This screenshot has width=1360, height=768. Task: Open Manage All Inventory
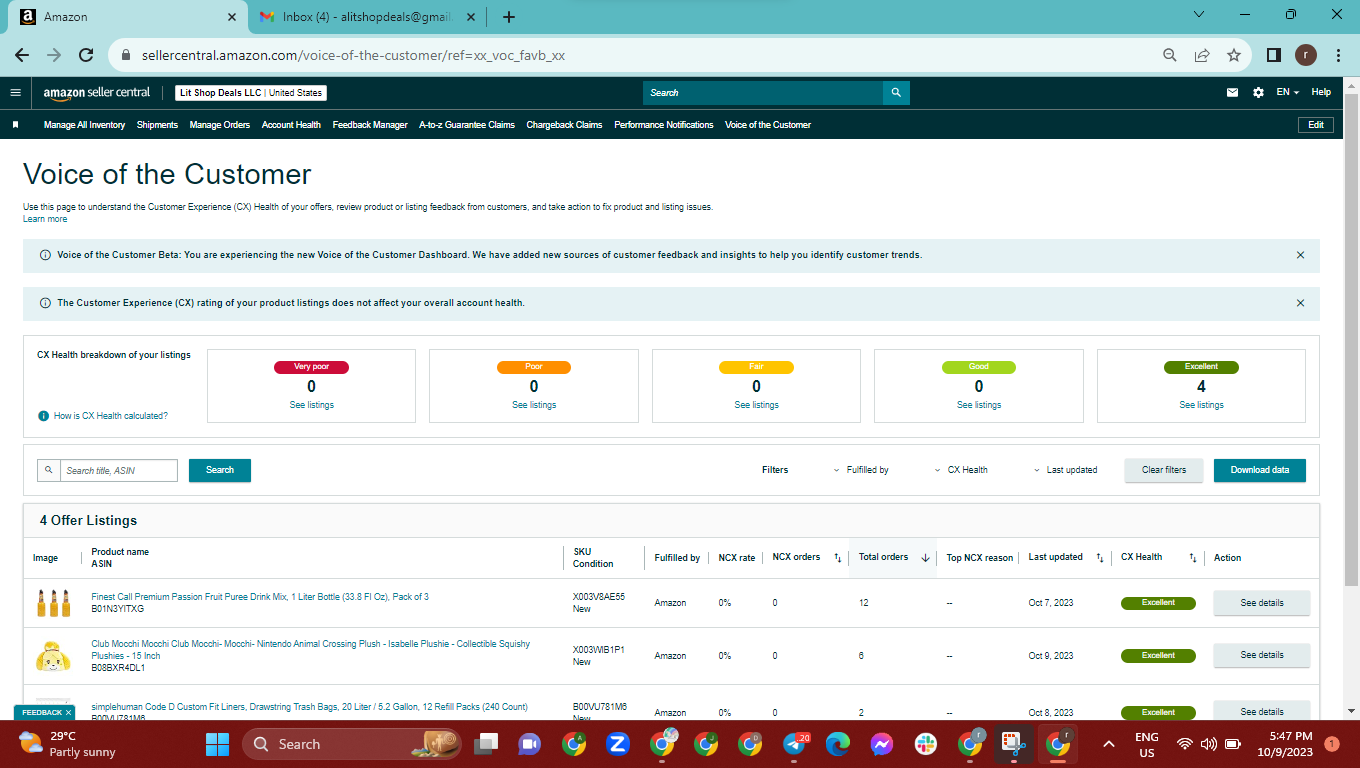84,125
